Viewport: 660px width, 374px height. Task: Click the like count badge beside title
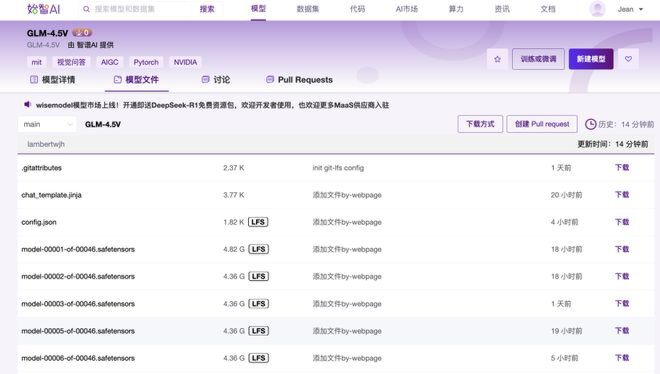(82, 32)
